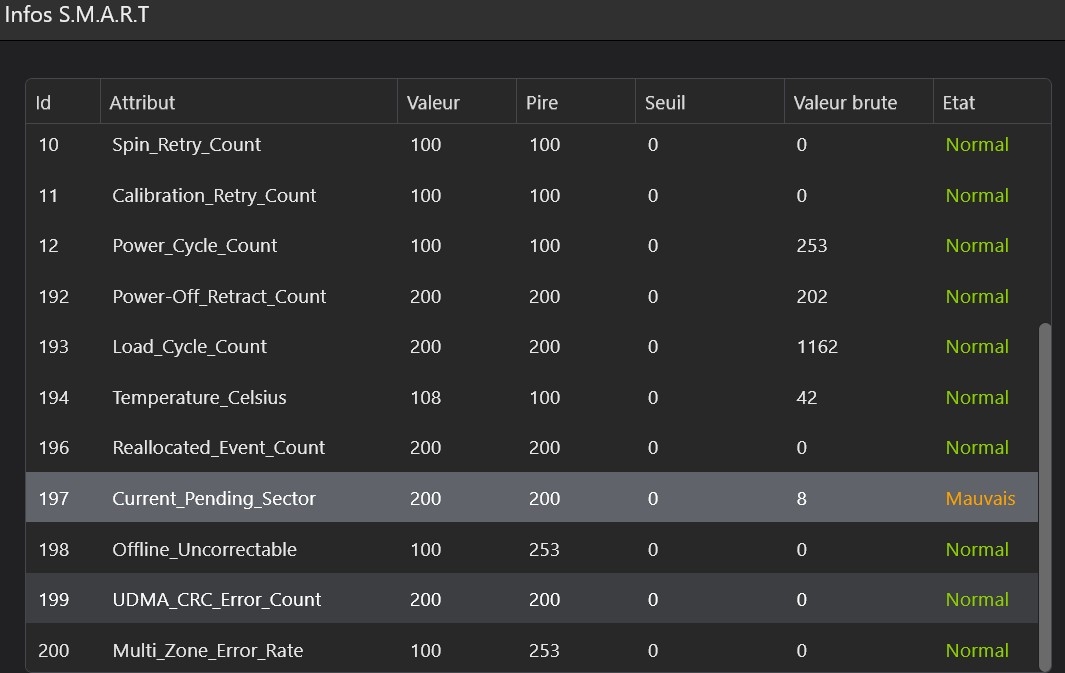Click Normal status of Temperature_Celsius

(x=977, y=397)
